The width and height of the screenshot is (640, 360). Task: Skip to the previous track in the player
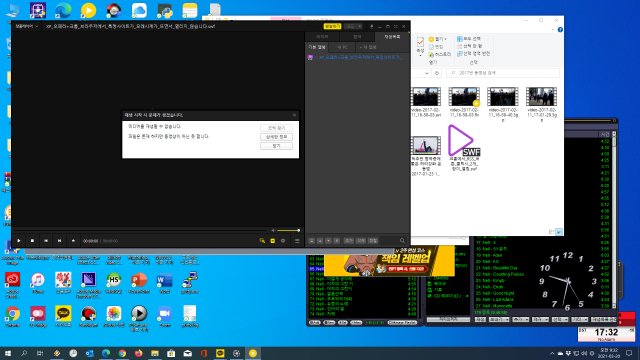[46, 241]
